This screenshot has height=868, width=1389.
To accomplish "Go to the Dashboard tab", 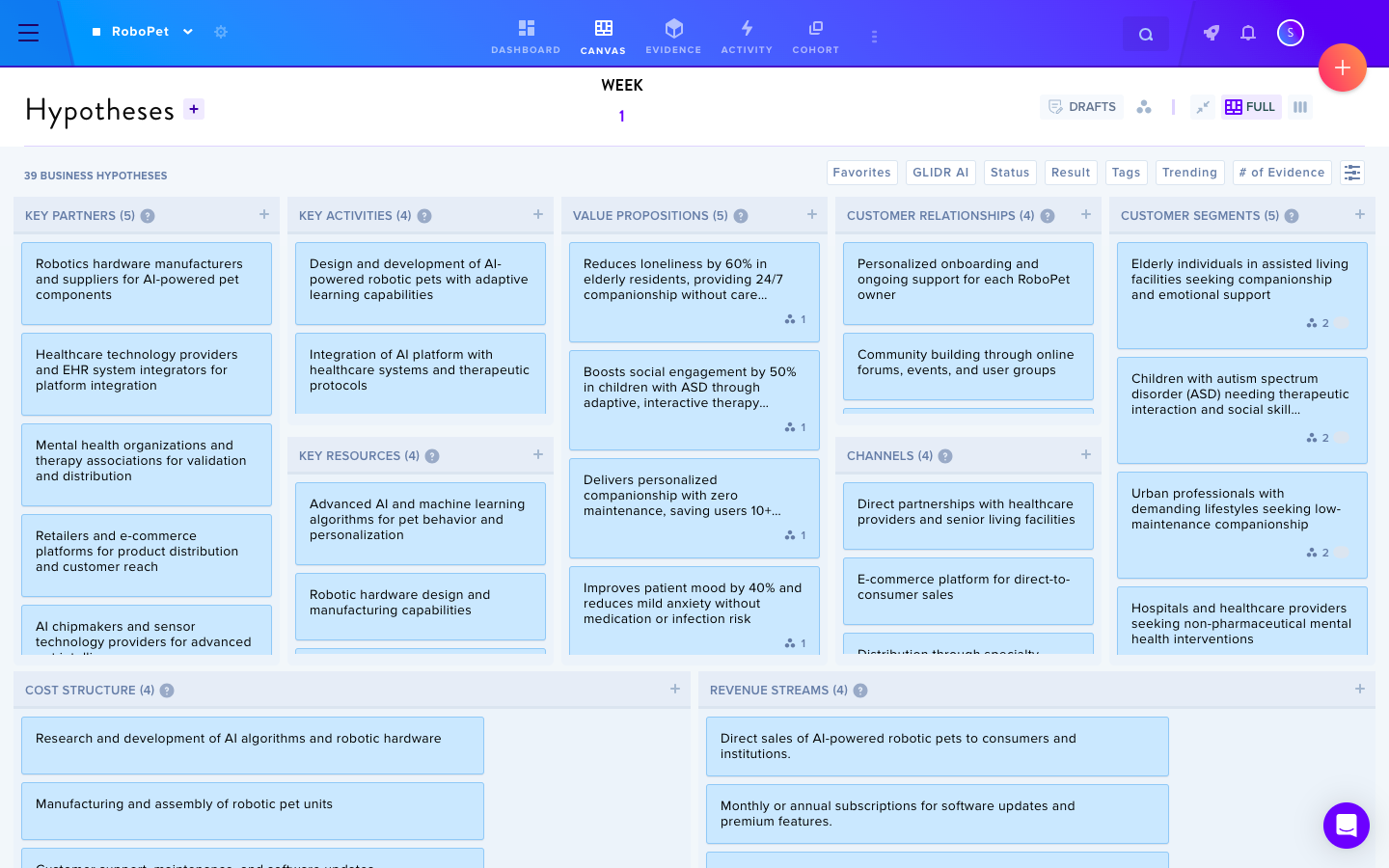I will 526,37.
